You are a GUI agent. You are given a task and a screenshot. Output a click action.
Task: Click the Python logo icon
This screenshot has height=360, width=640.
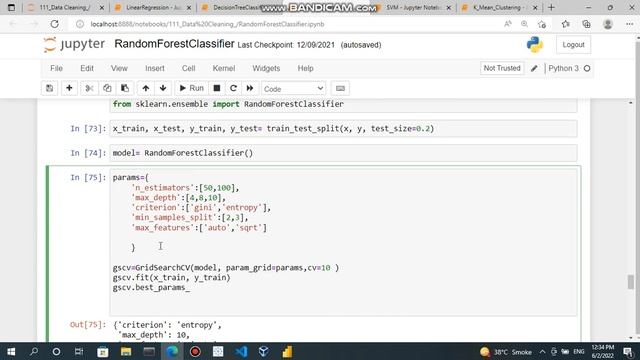(x=535, y=44)
